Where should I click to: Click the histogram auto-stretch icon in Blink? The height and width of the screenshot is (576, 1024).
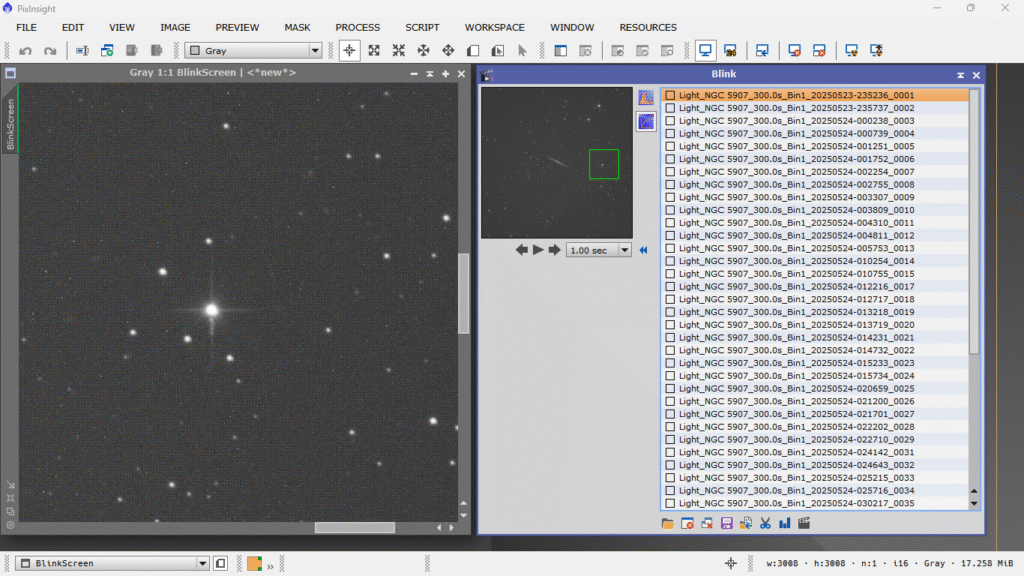(x=646, y=98)
